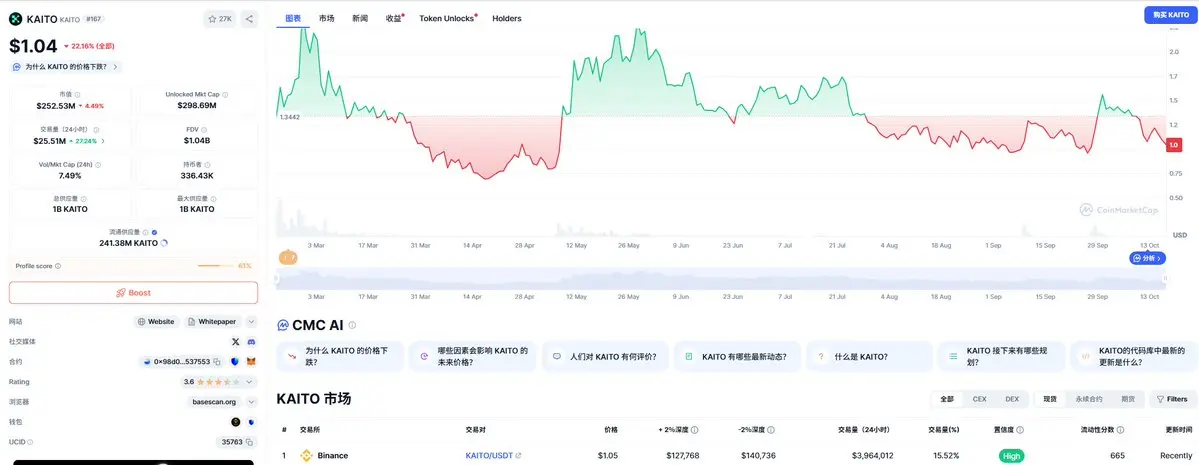Copy the contract address 0x98d0...537553
The height and width of the screenshot is (465, 1199).
coord(217,362)
